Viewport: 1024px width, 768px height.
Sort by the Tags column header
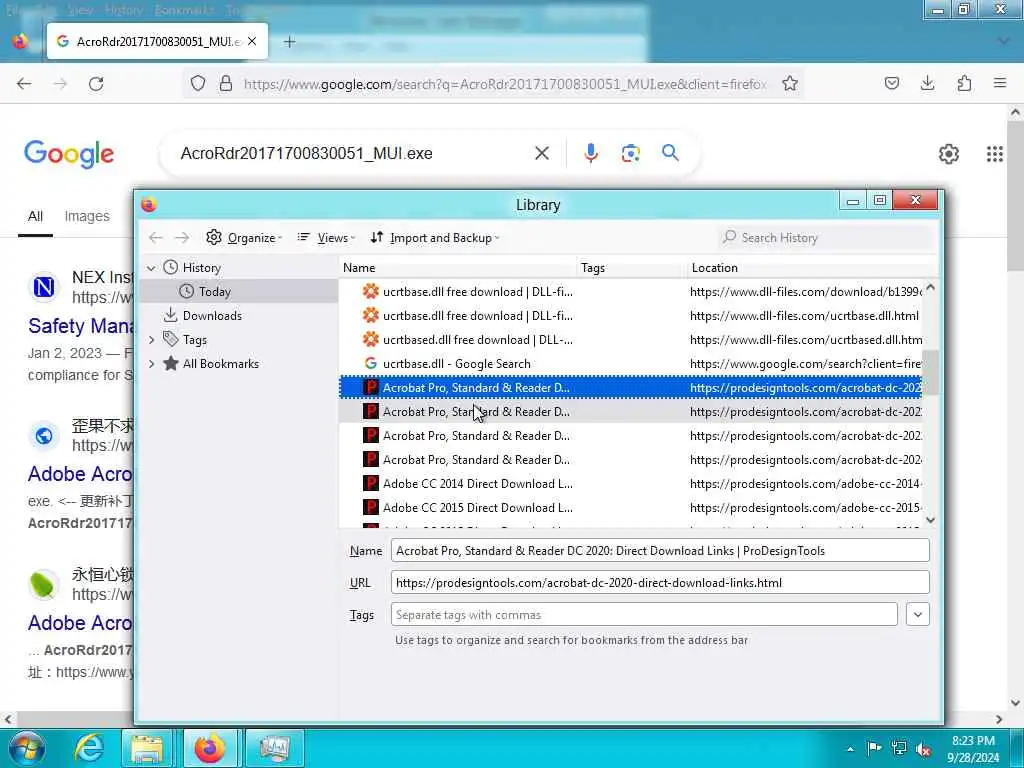(632, 268)
